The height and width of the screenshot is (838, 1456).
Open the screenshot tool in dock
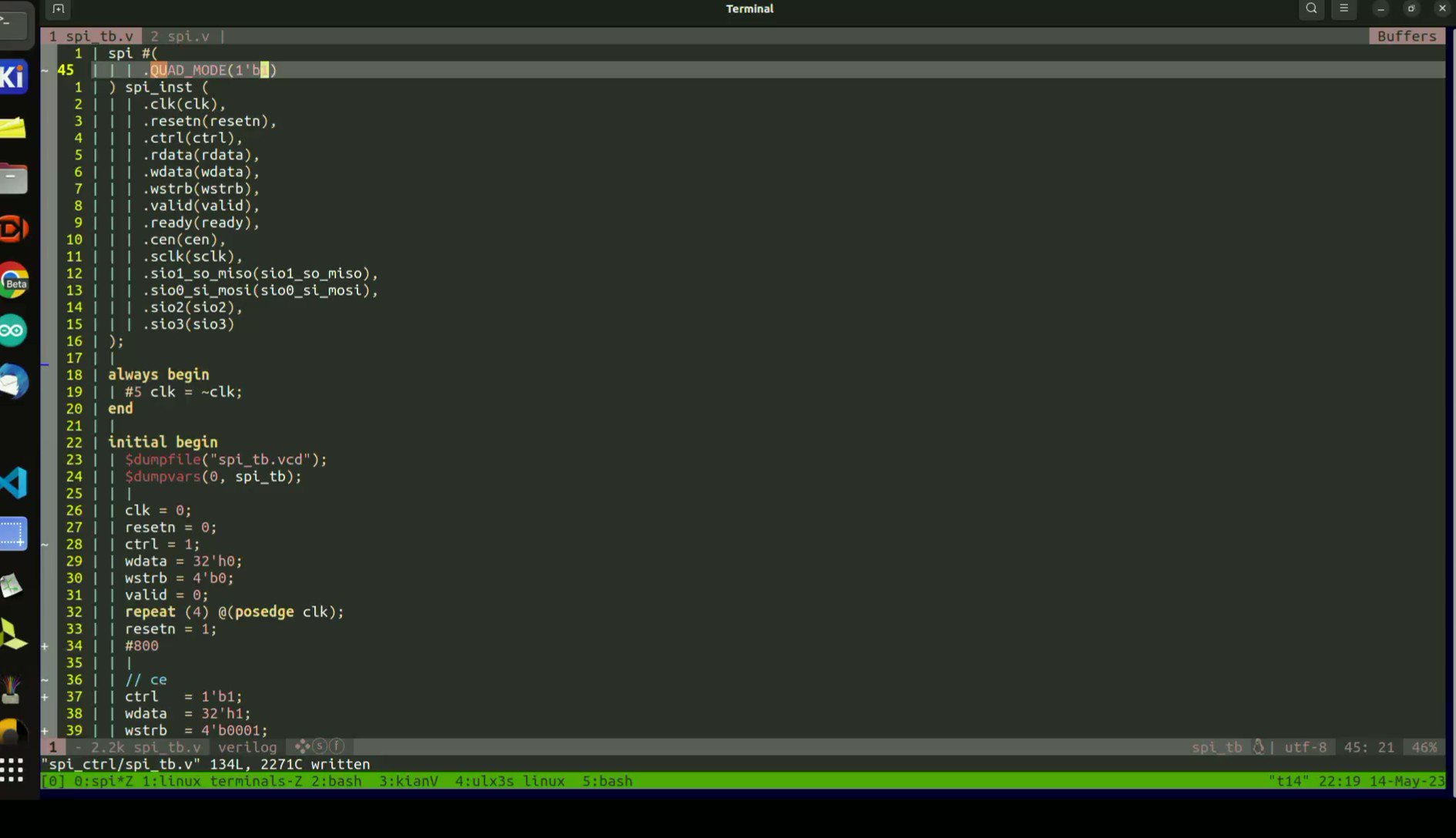pyautogui.click(x=13, y=534)
